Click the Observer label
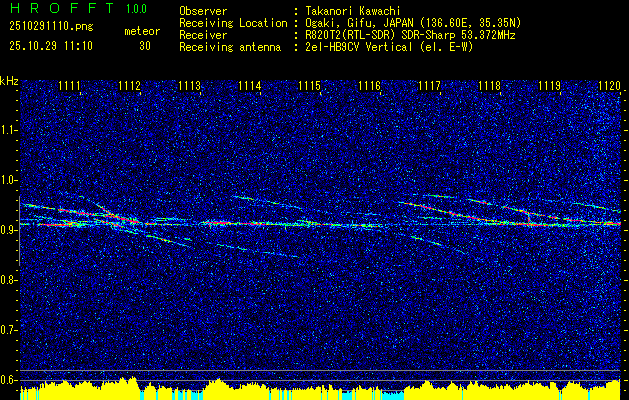 pos(203,11)
